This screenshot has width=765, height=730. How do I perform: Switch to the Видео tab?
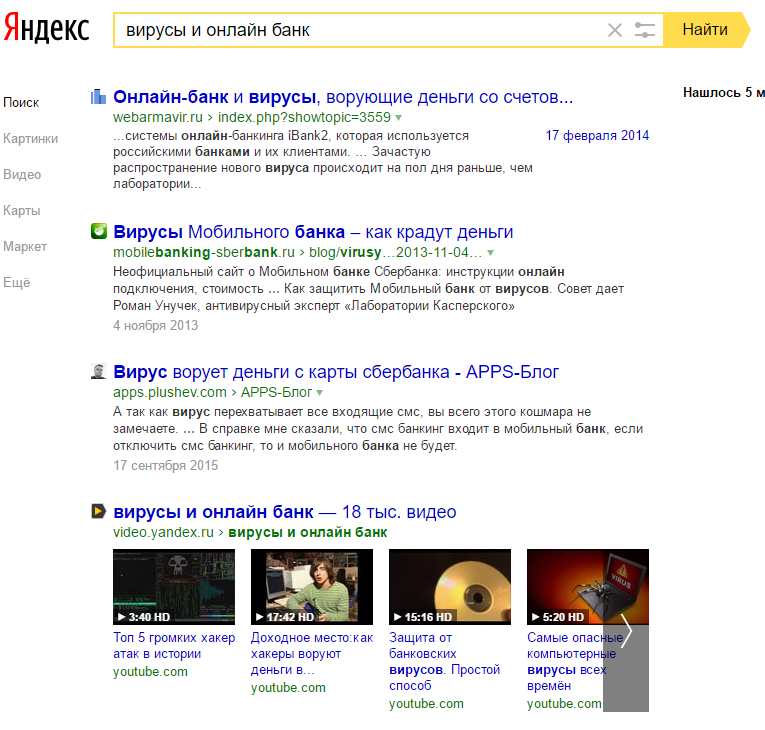coord(22,175)
